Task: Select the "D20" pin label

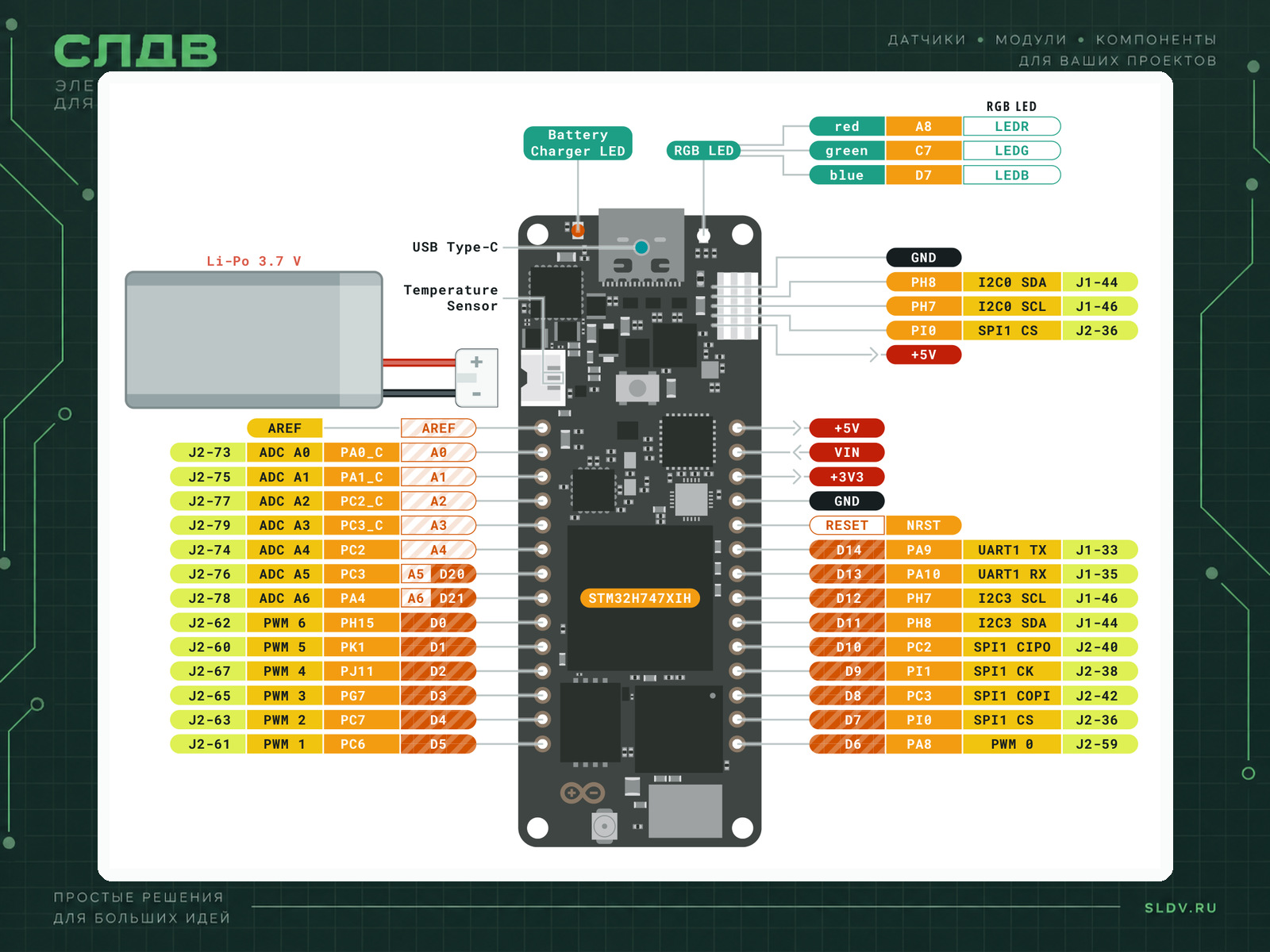Action: [x=452, y=574]
